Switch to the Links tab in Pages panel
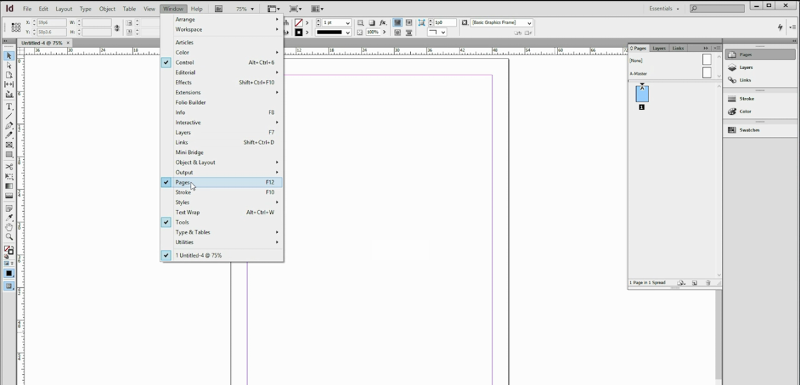The image size is (800, 385). tap(678, 48)
